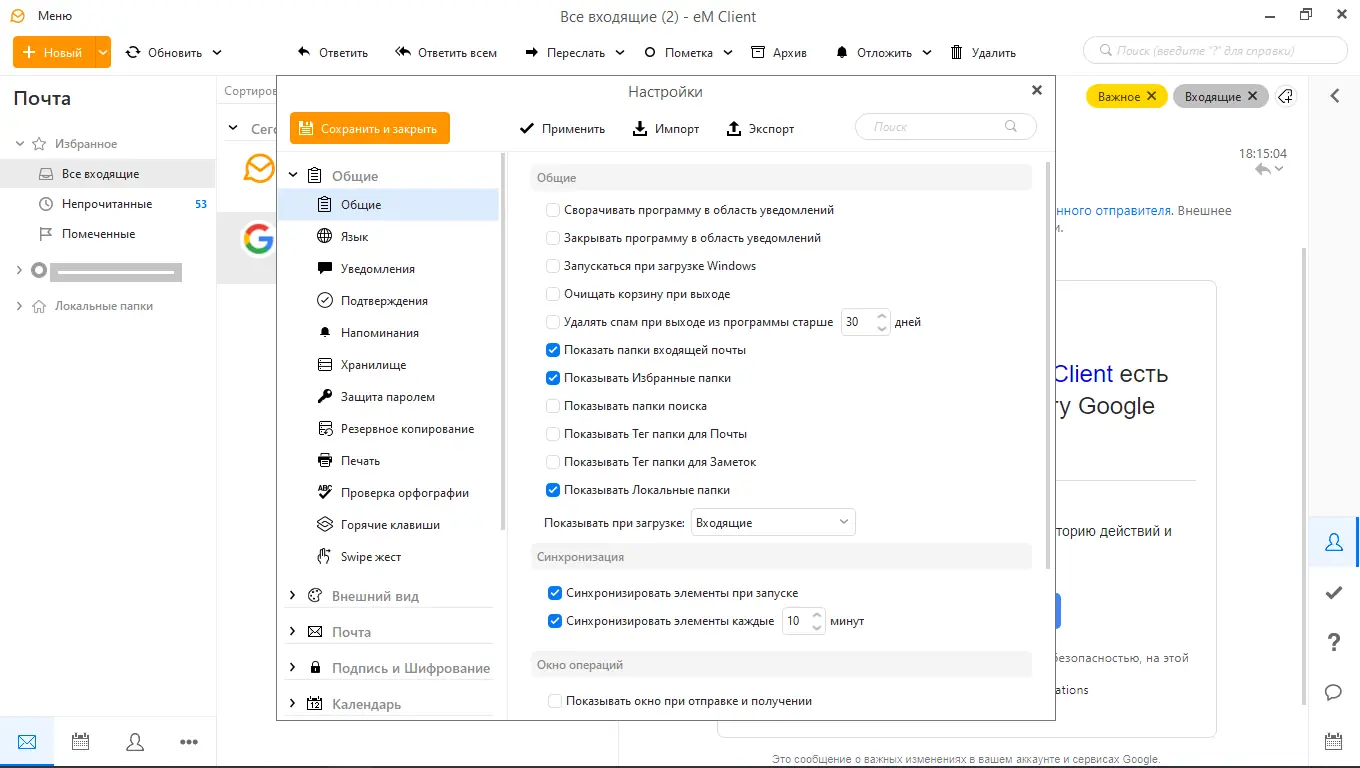Uncheck Показать папки входящей почты

(x=553, y=350)
